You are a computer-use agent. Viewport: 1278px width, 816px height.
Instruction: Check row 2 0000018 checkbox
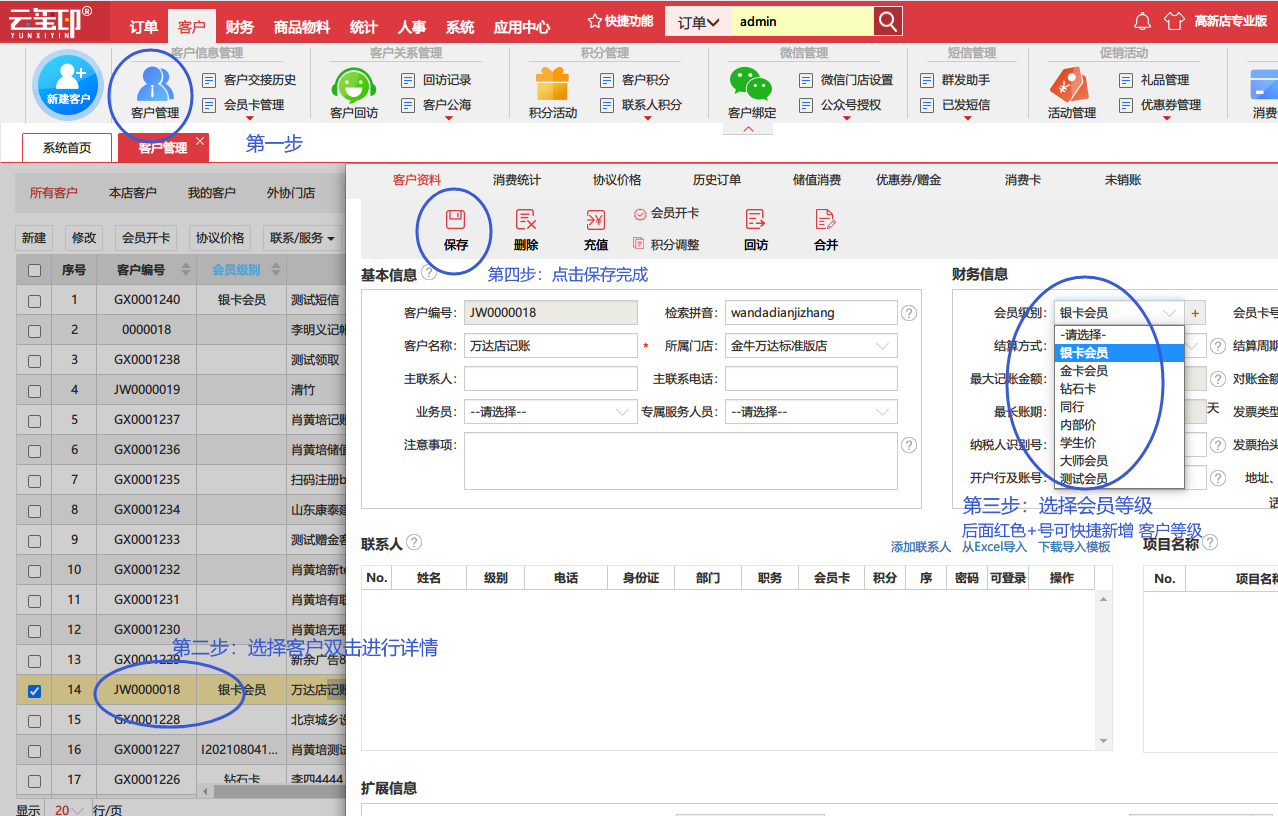pos(35,330)
